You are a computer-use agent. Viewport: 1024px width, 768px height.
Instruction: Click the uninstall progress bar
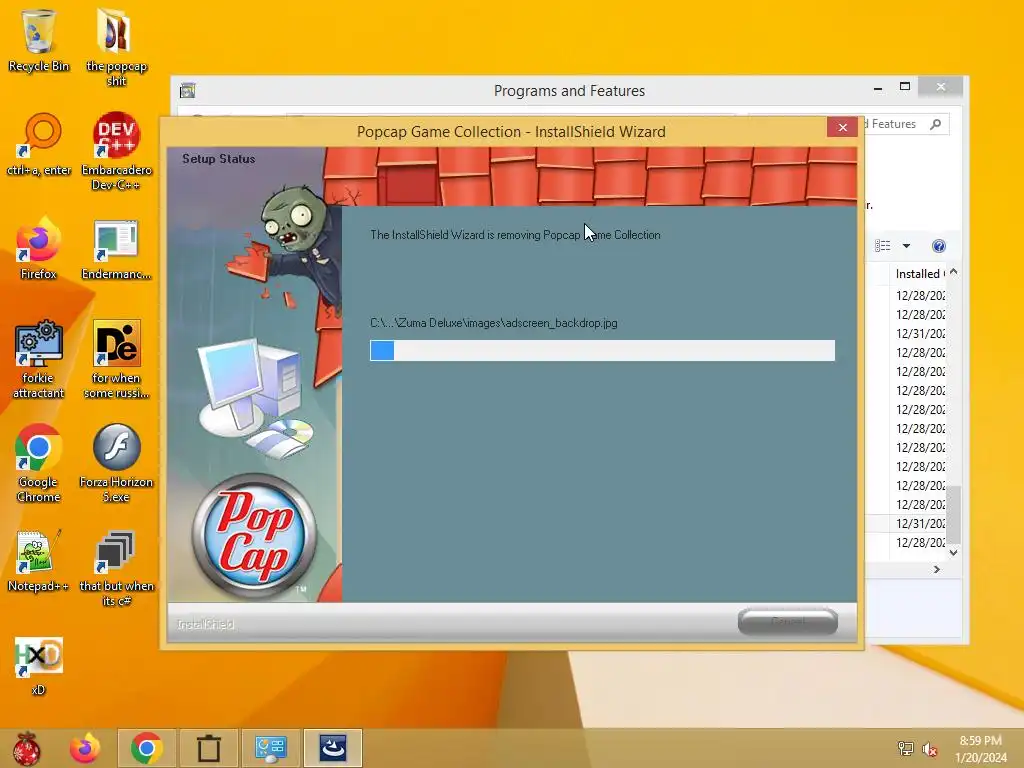coord(602,351)
